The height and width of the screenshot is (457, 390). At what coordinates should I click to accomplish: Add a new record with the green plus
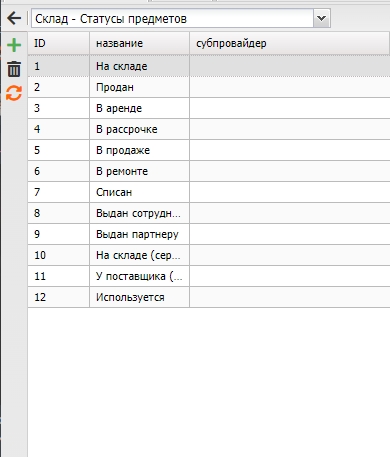[14, 45]
